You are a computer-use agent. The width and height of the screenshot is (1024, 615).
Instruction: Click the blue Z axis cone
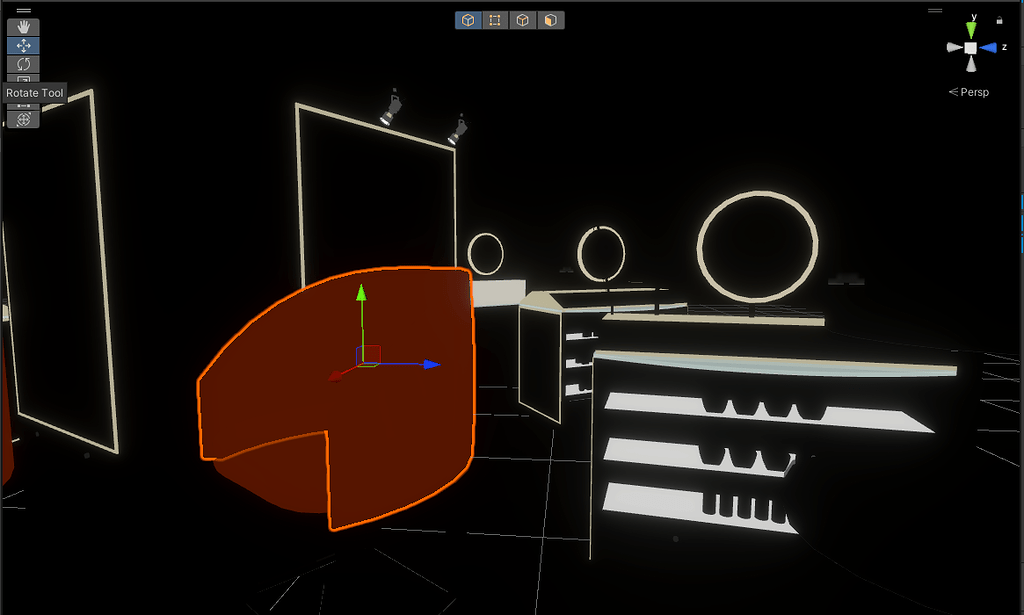pyautogui.click(x=987, y=47)
